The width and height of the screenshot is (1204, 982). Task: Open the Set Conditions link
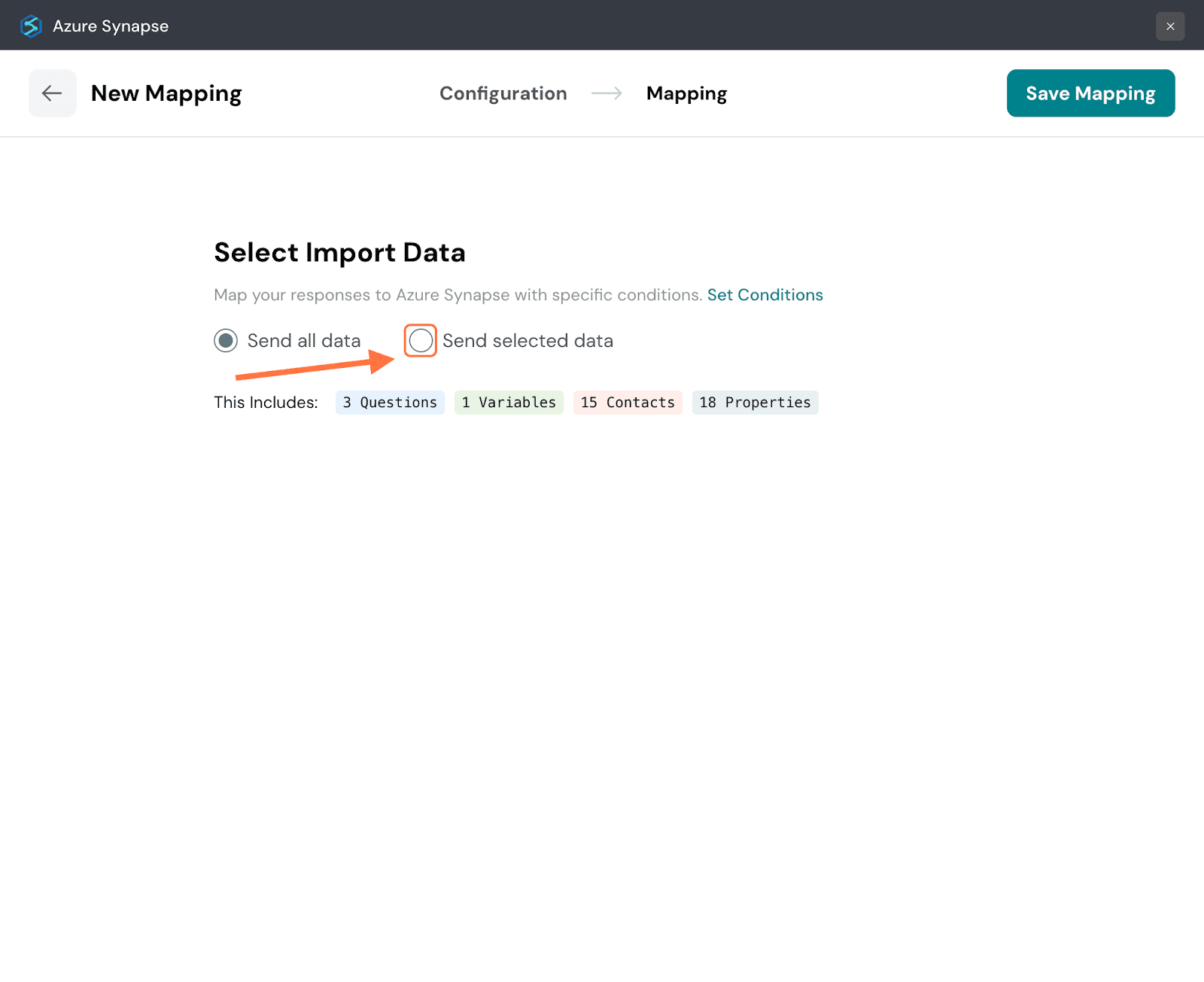click(765, 295)
